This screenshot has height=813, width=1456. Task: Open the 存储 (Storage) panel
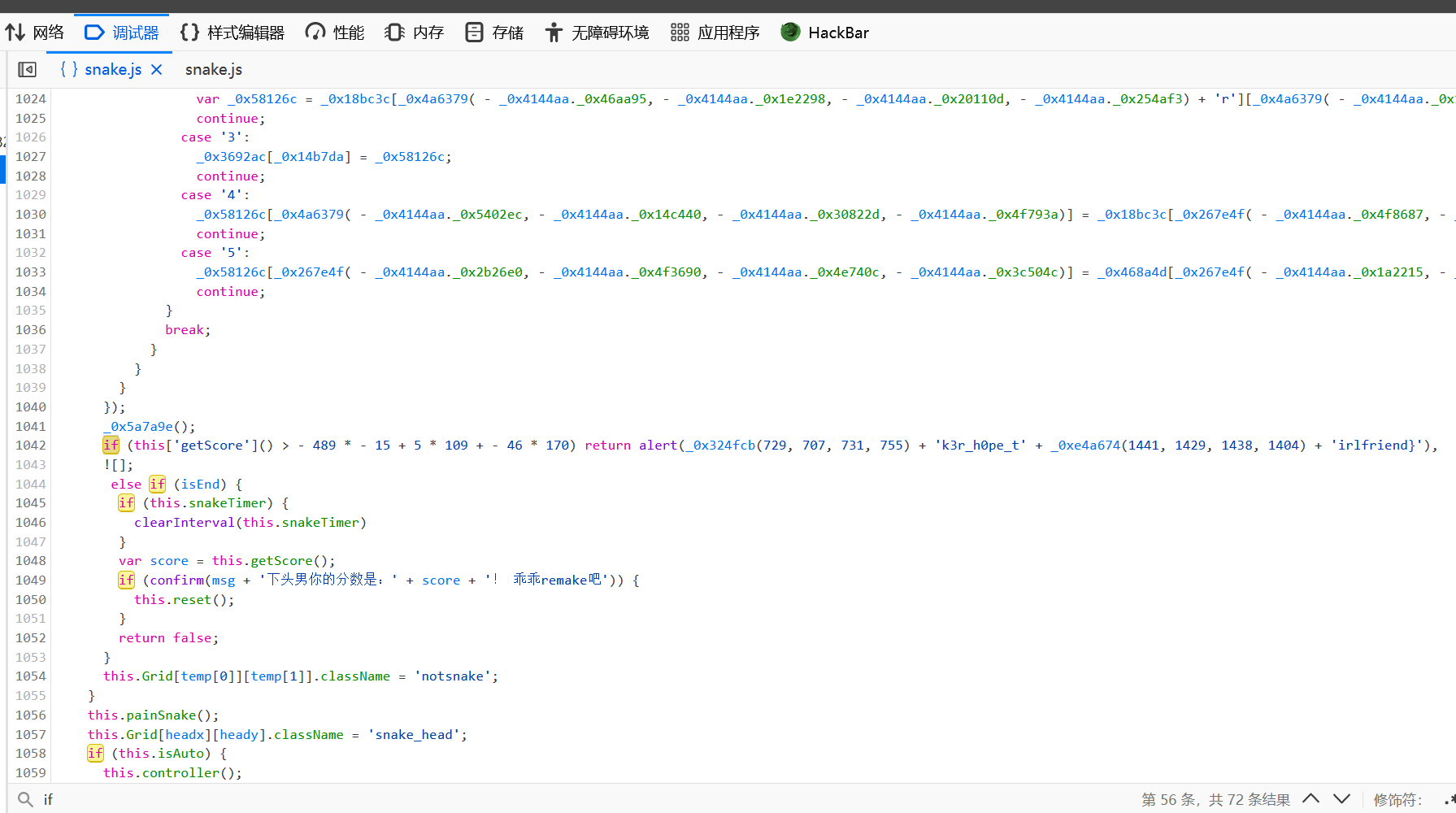494,33
